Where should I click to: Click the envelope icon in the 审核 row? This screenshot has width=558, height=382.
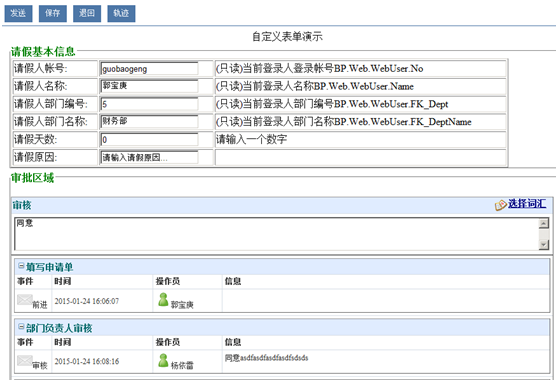(25, 361)
